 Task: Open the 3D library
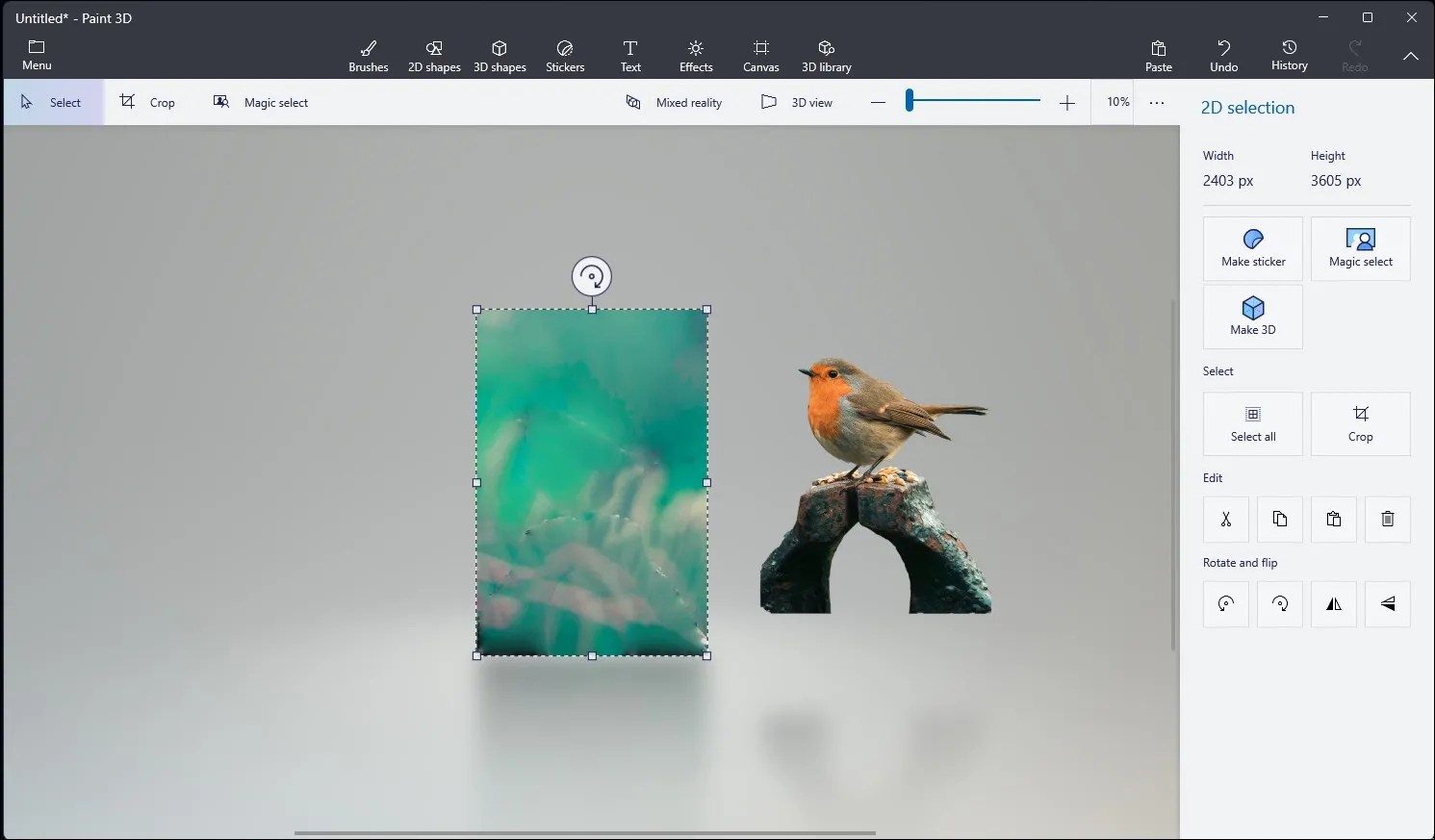pos(826,55)
